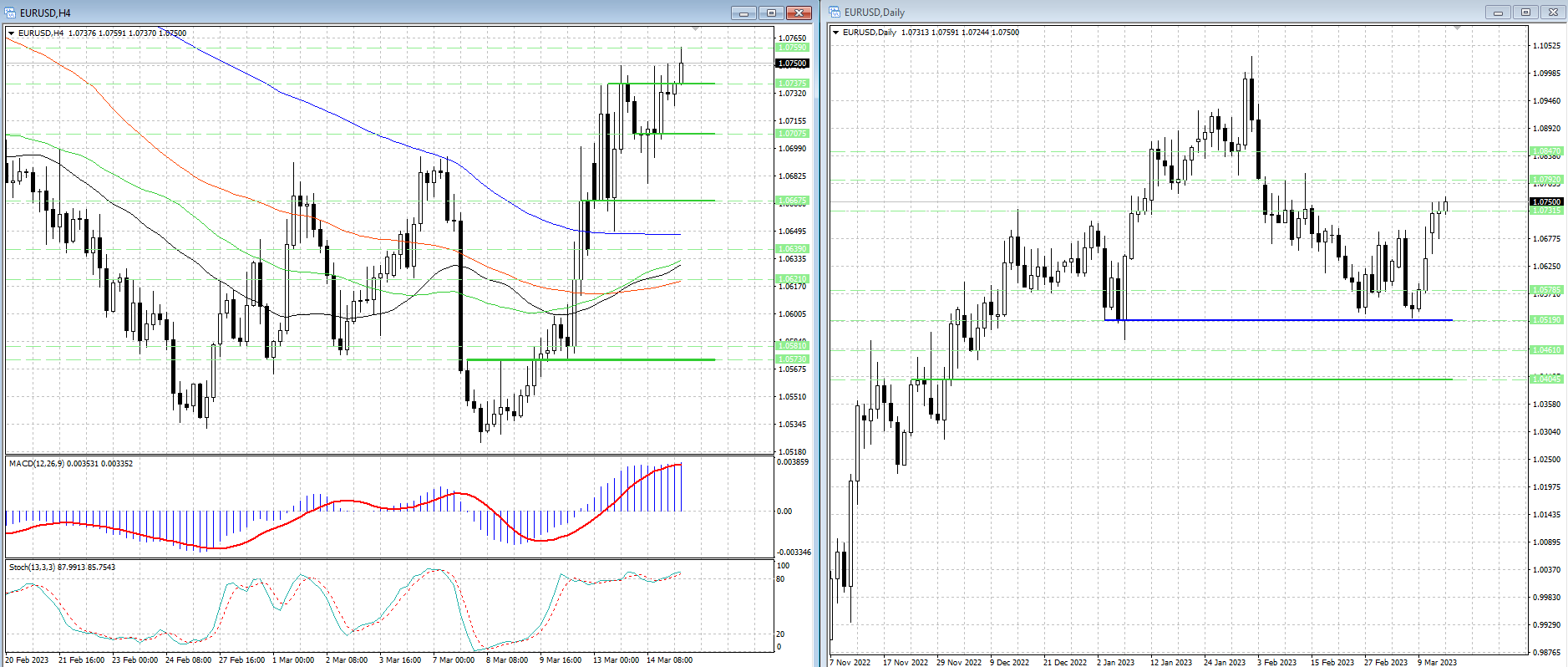Click the MACD(12,26,9) indicator label

[x=71, y=464]
